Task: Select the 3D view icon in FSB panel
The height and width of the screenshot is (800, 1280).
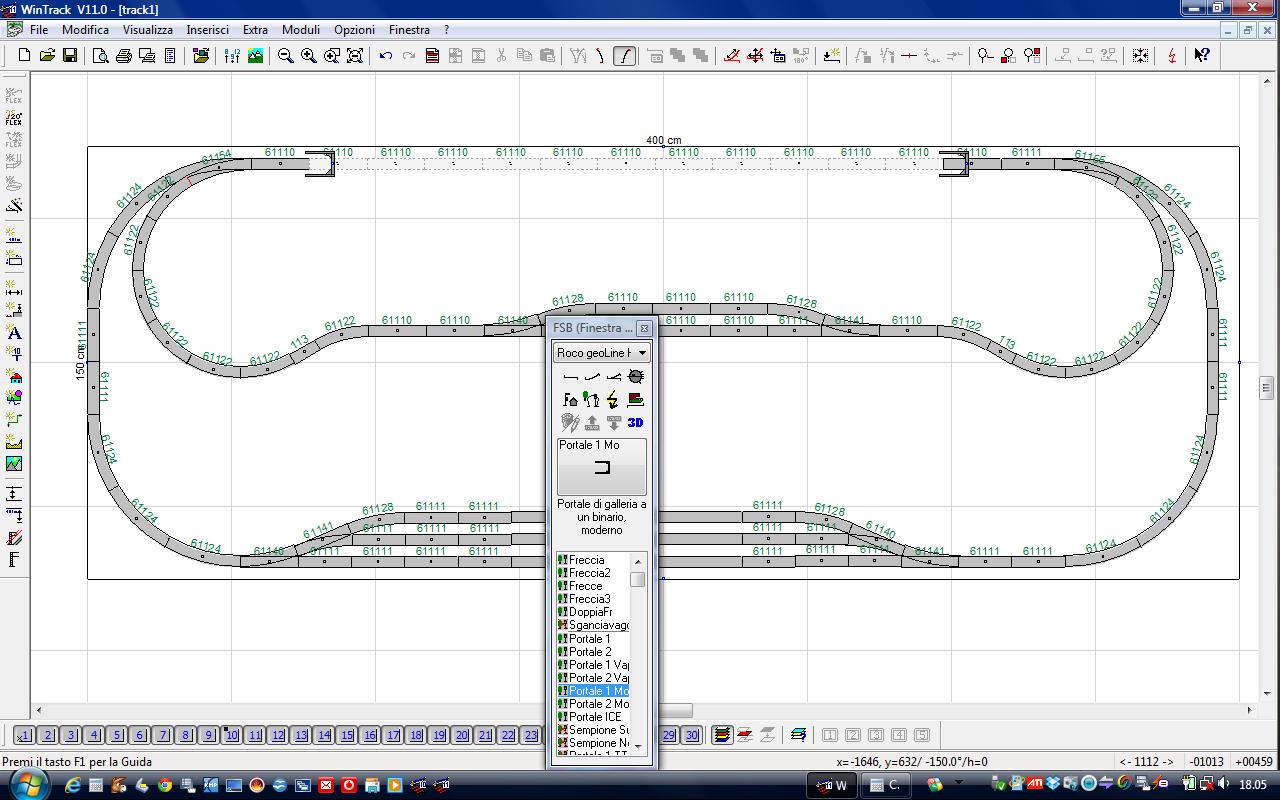Action: tap(635, 423)
